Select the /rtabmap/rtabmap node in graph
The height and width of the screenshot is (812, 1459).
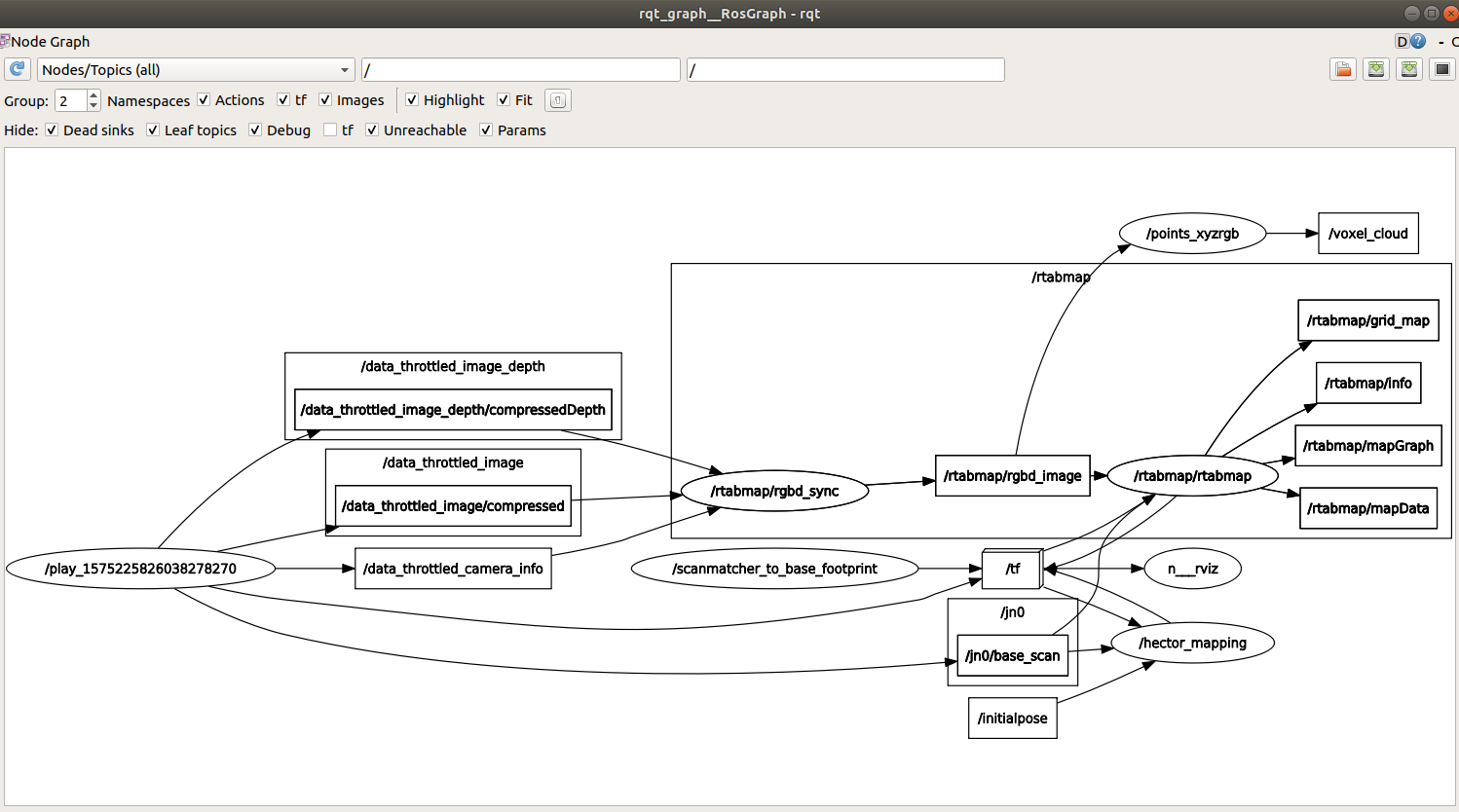tap(1192, 476)
